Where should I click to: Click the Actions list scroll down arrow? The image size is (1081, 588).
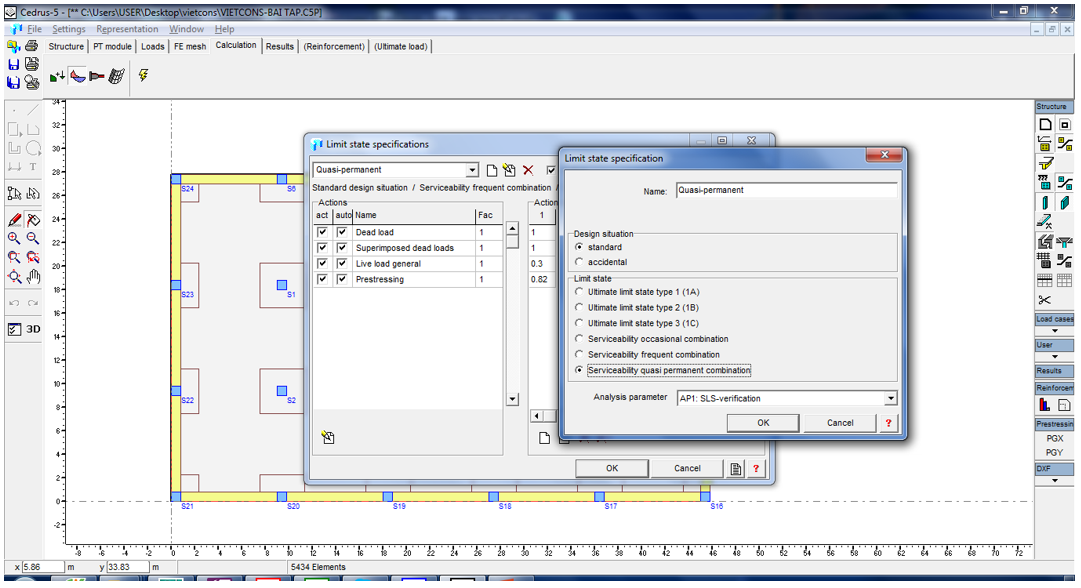click(512, 399)
